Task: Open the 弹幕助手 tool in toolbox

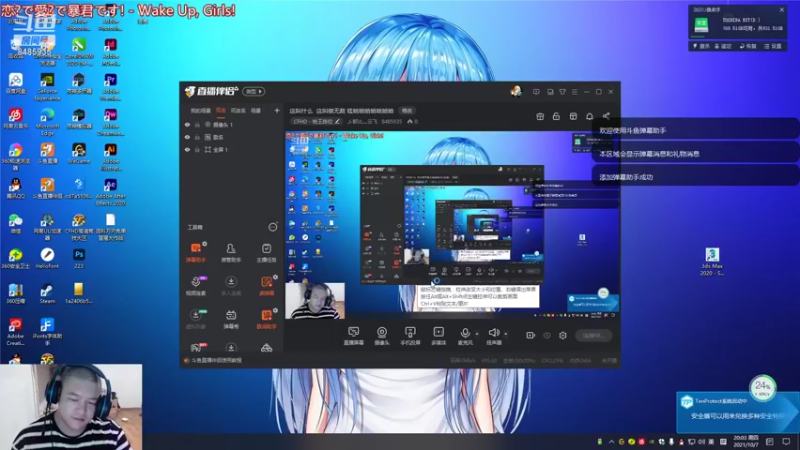Action: 196,252
